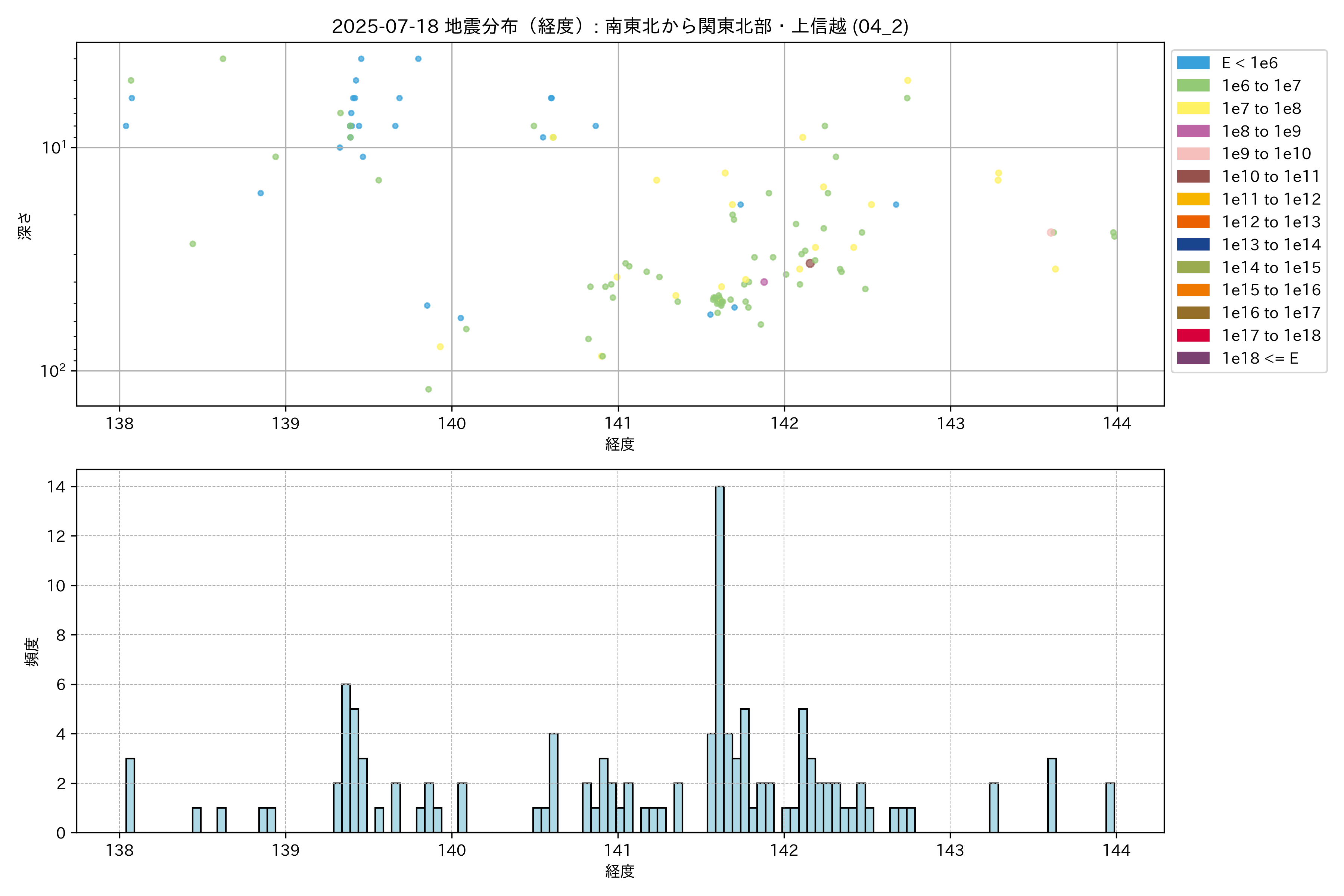The height and width of the screenshot is (896, 1344).
Task: Click the chart title text at top
Action: 620,26
